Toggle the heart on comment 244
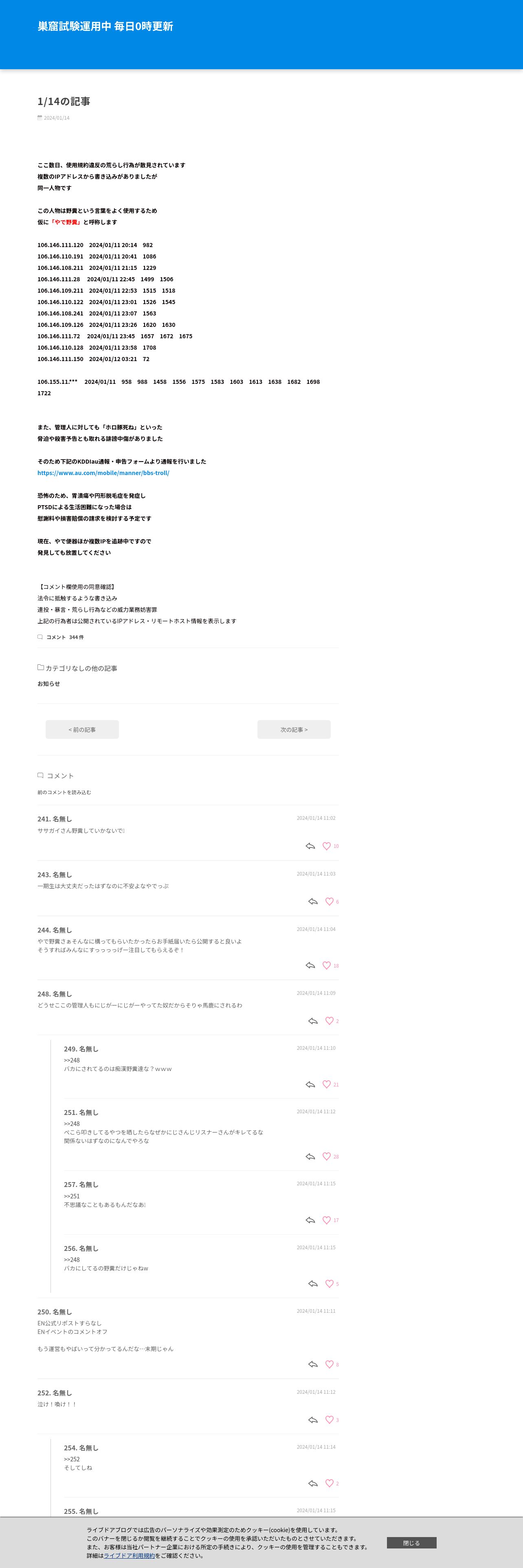523x1568 pixels. pyautogui.click(x=326, y=966)
